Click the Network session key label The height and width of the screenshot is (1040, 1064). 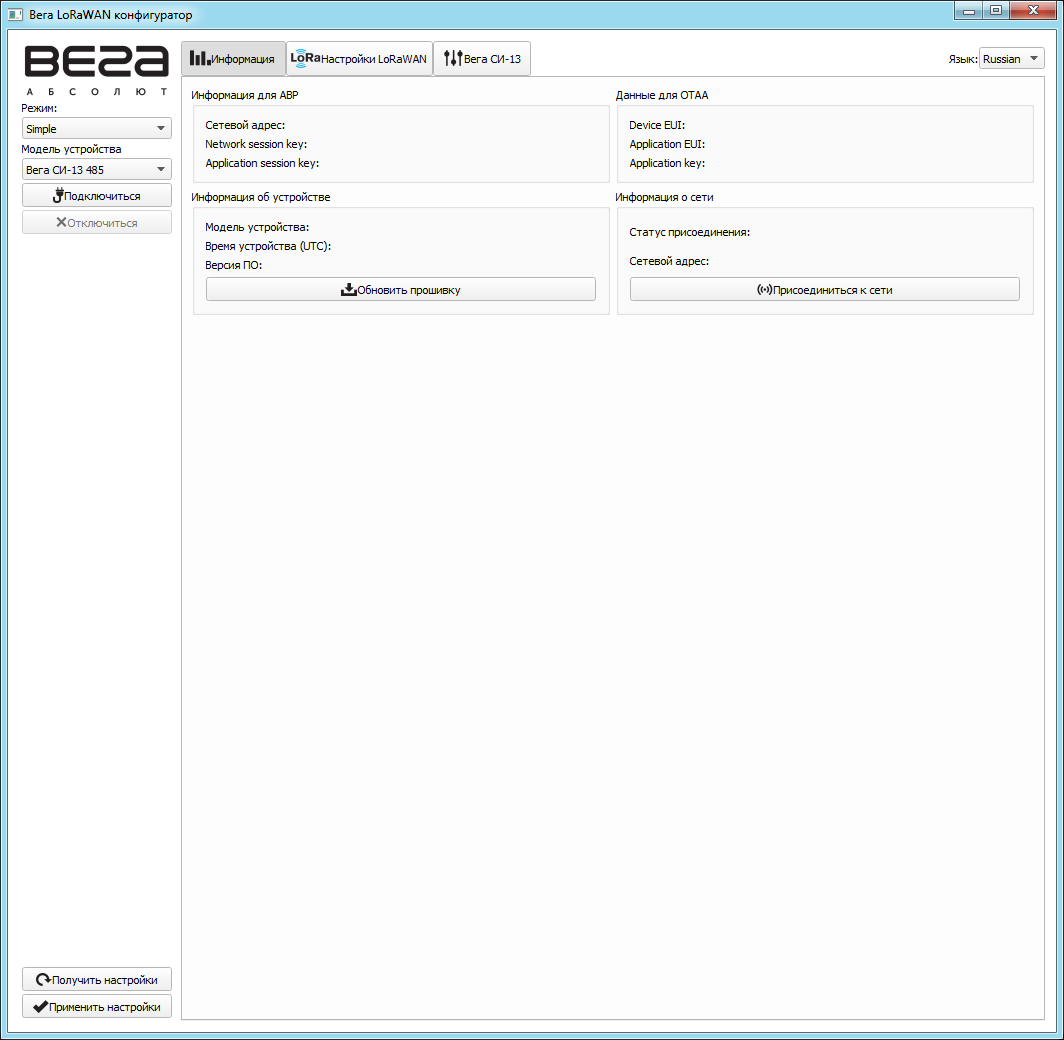pyautogui.click(x=256, y=144)
